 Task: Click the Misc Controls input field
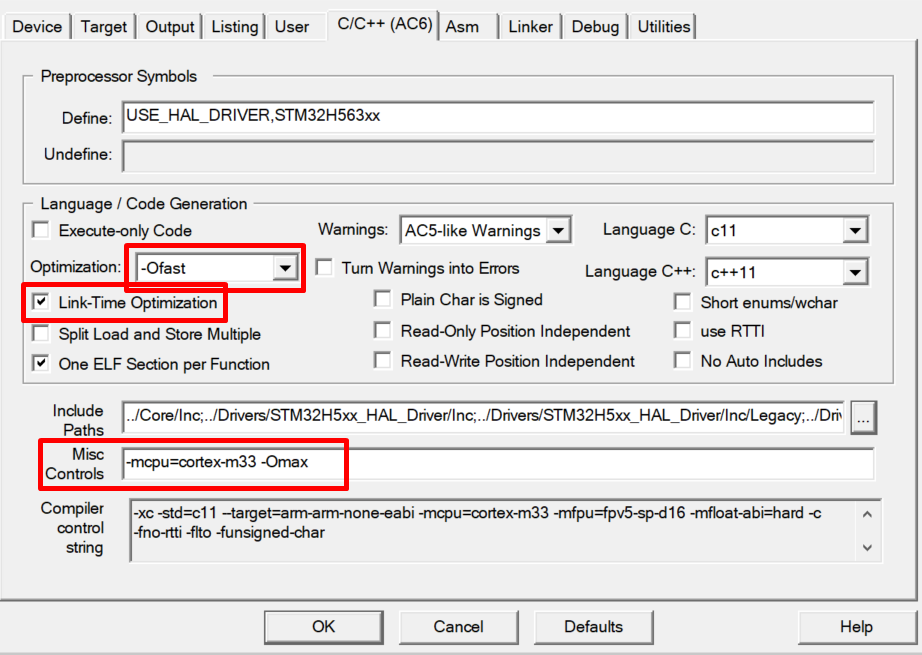[x=400, y=464]
